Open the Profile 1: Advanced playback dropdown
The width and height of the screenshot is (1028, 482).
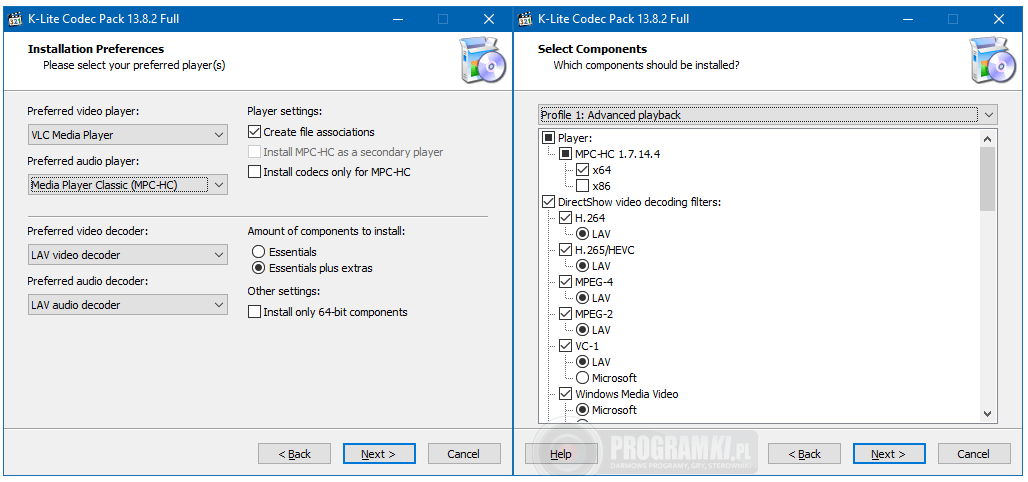click(x=768, y=115)
